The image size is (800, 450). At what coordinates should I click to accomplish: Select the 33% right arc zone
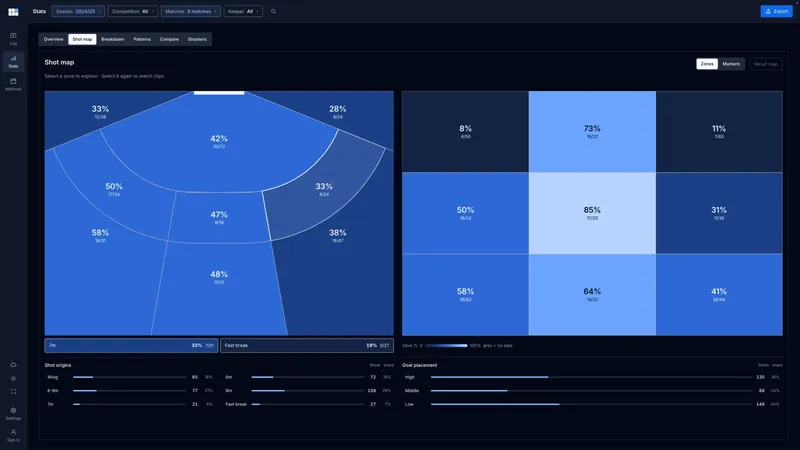[x=323, y=189]
